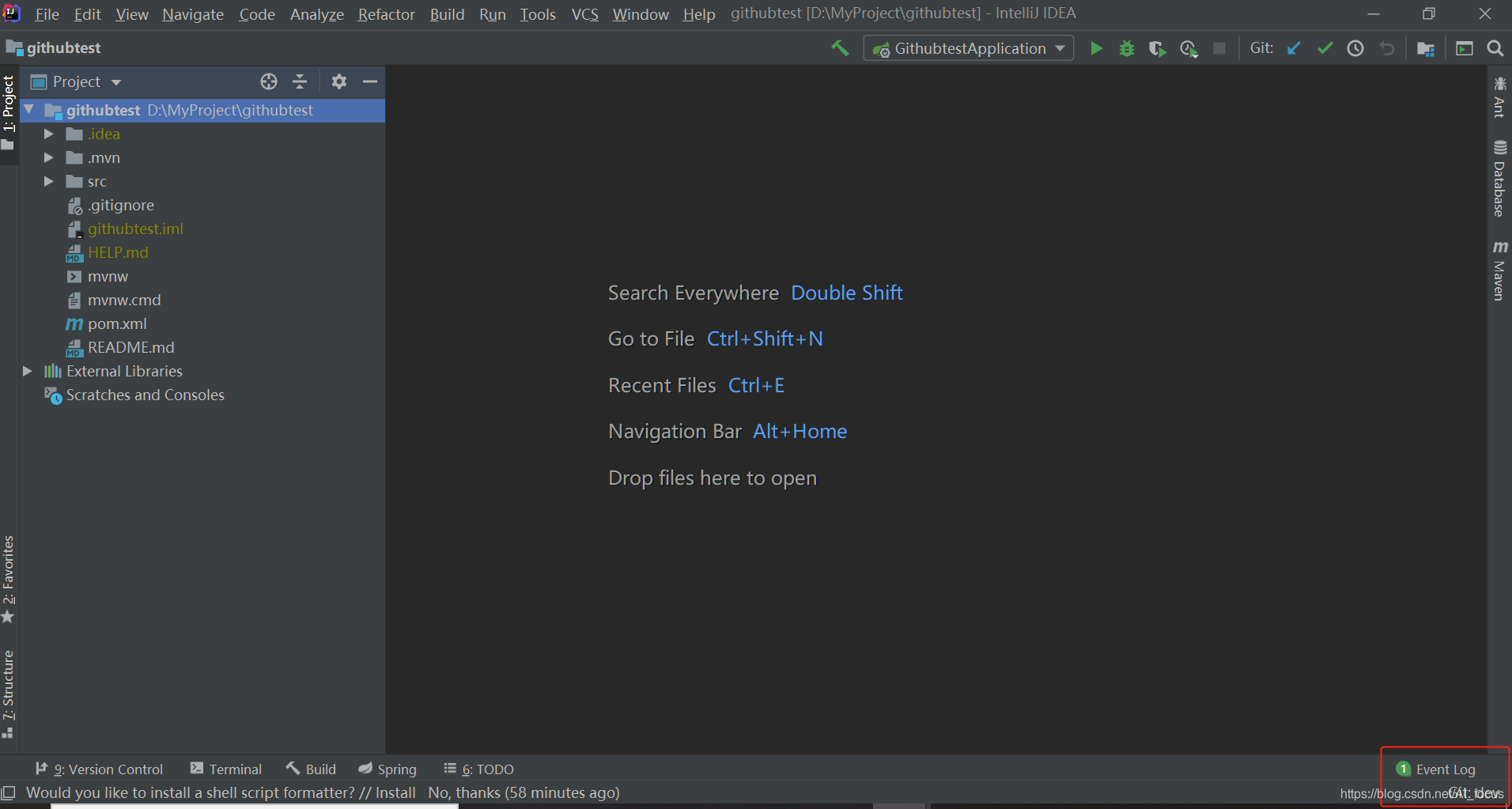Image resolution: width=1512 pixels, height=809 pixels.
Task: Expand the .idea folder
Action: [48, 134]
